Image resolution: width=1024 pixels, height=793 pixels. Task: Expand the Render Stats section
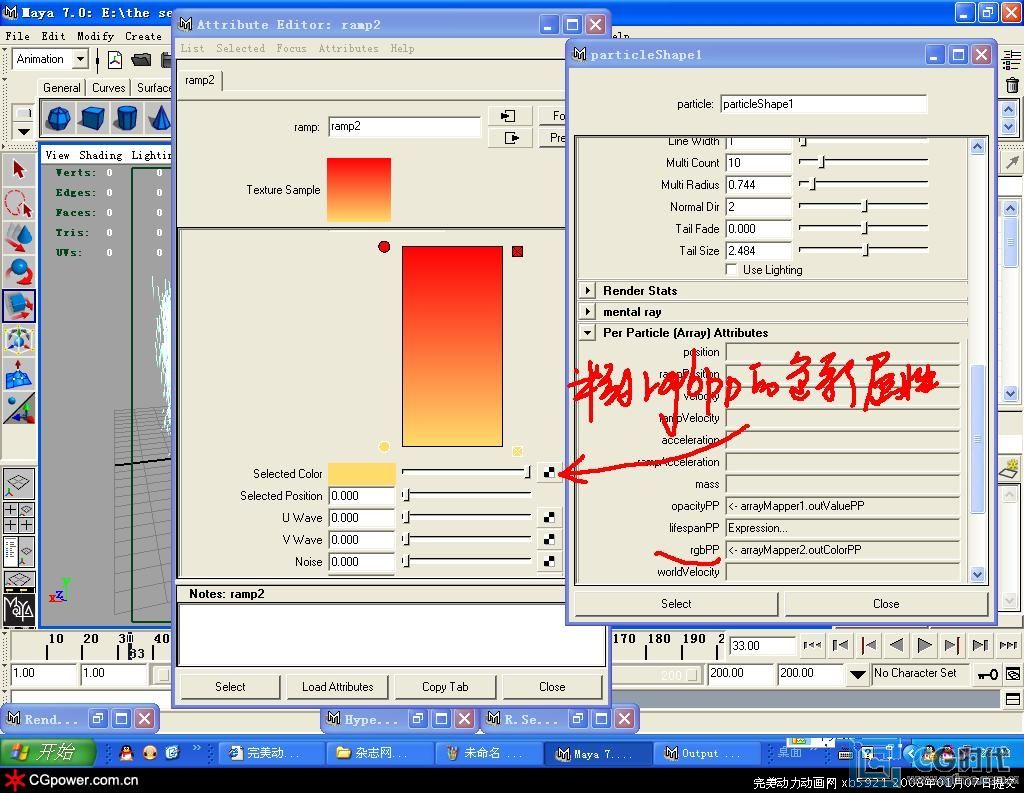click(x=588, y=290)
